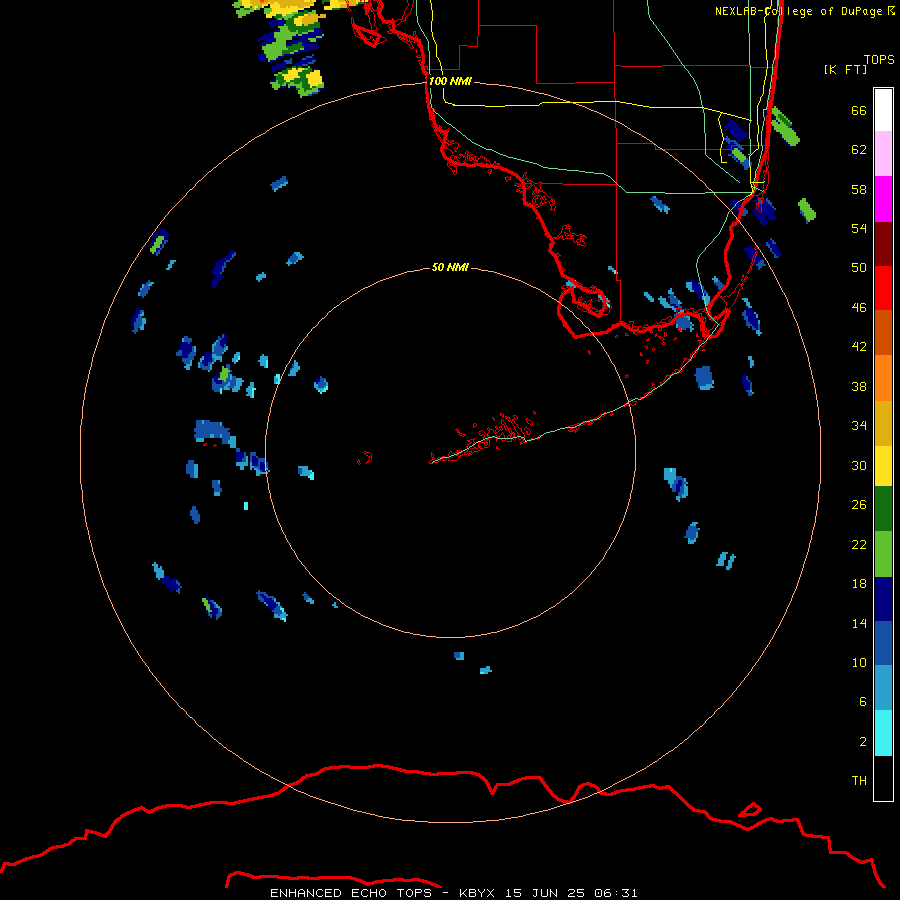Click the bright red 50 kft legend swatch

tap(883, 288)
